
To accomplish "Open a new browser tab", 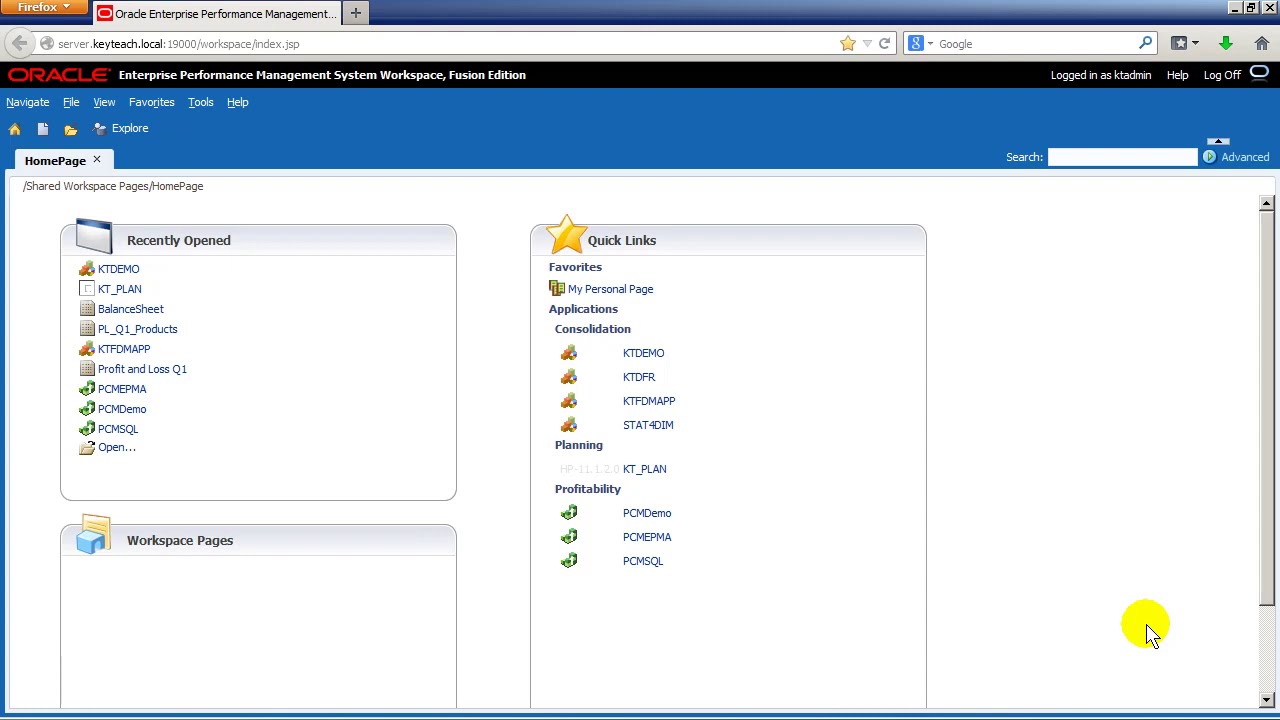I will tap(356, 13).
